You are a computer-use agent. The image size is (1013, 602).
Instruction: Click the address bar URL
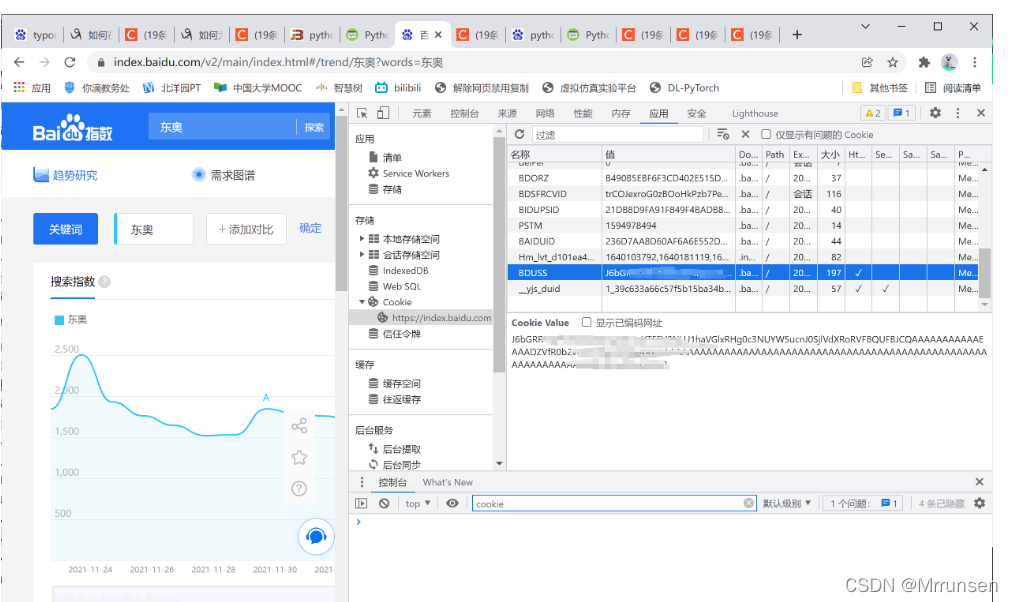(278, 62)
